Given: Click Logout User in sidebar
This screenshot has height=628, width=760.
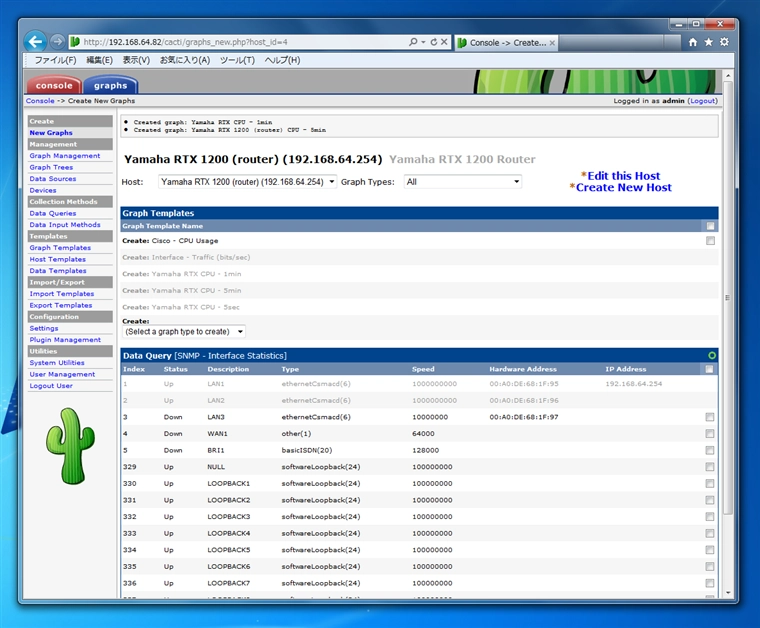Looking at the screenshot, I should click(51, 386).
